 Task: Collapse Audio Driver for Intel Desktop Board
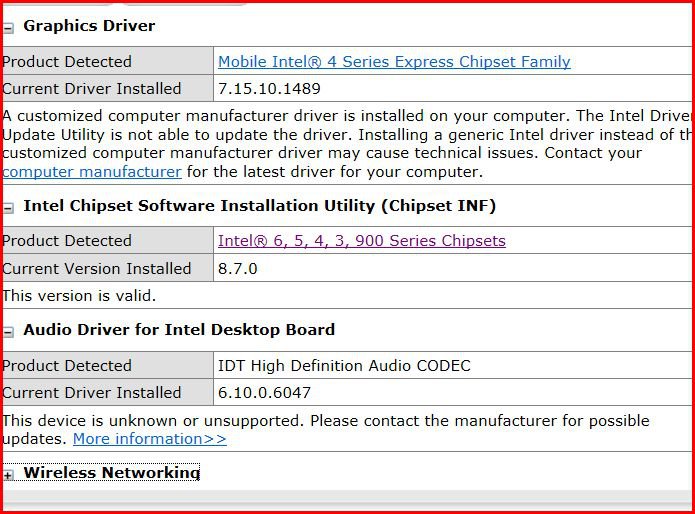coord(8,332)
